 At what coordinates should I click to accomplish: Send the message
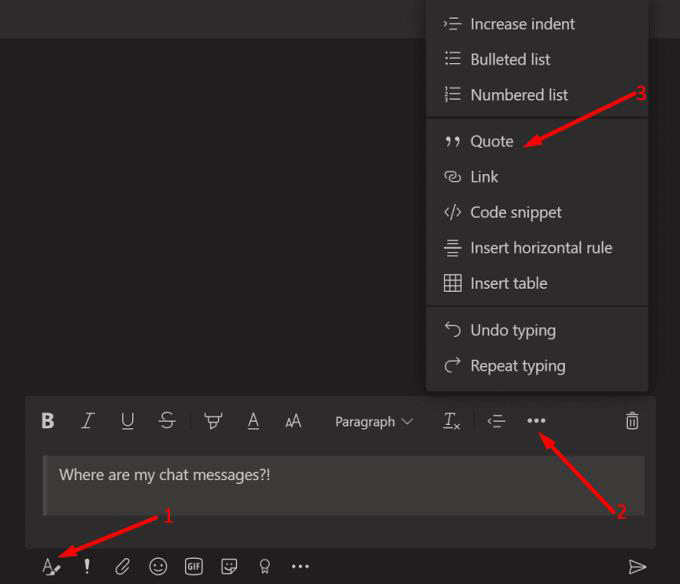[x=637, y=567]
